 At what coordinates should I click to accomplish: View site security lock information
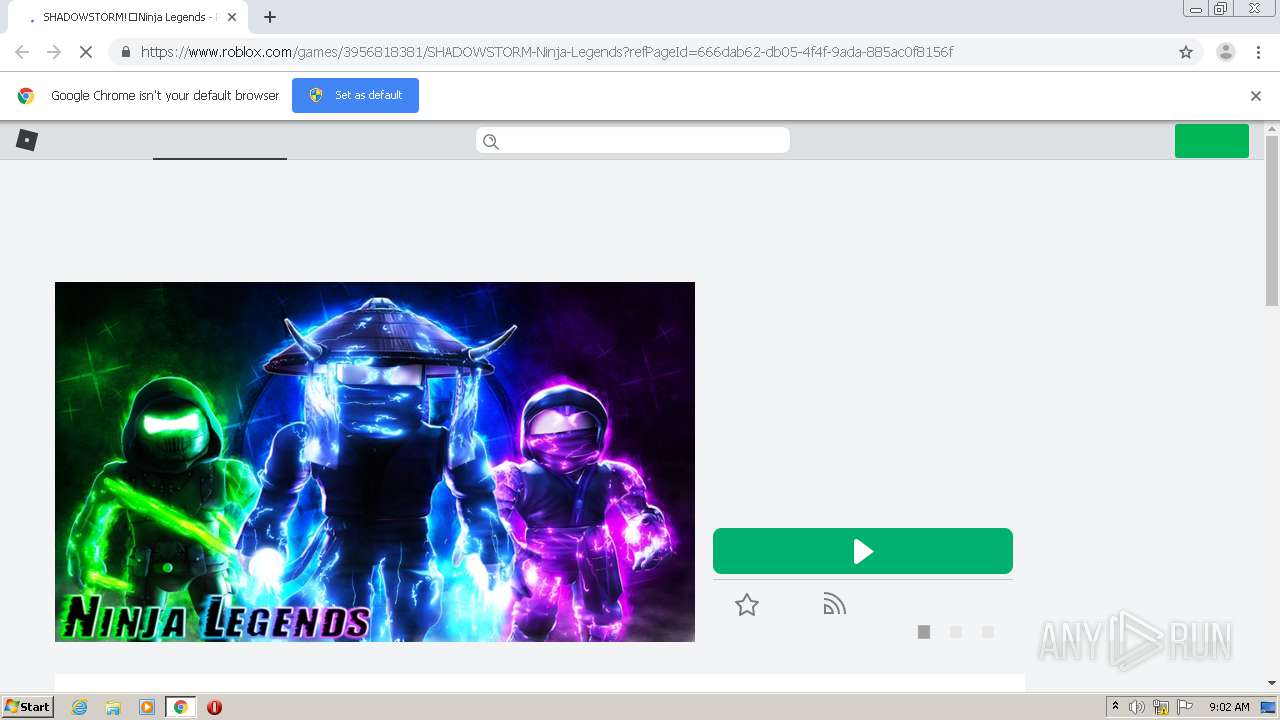[126, 52]
